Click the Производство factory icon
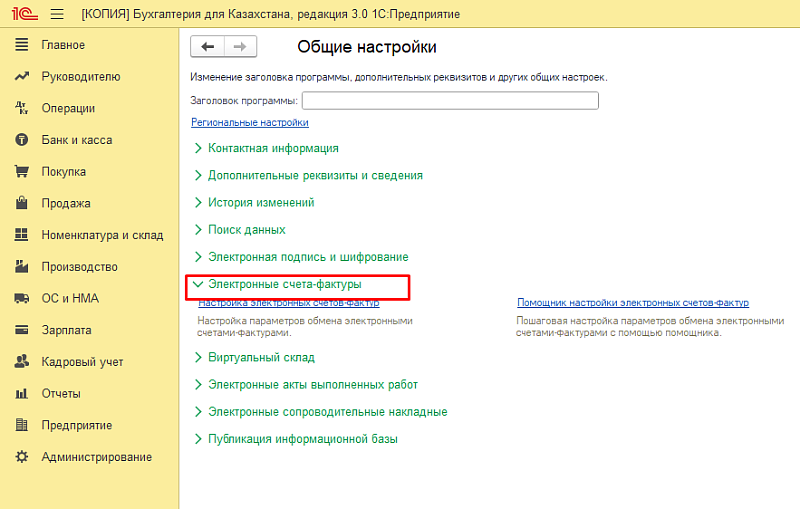 20,267
